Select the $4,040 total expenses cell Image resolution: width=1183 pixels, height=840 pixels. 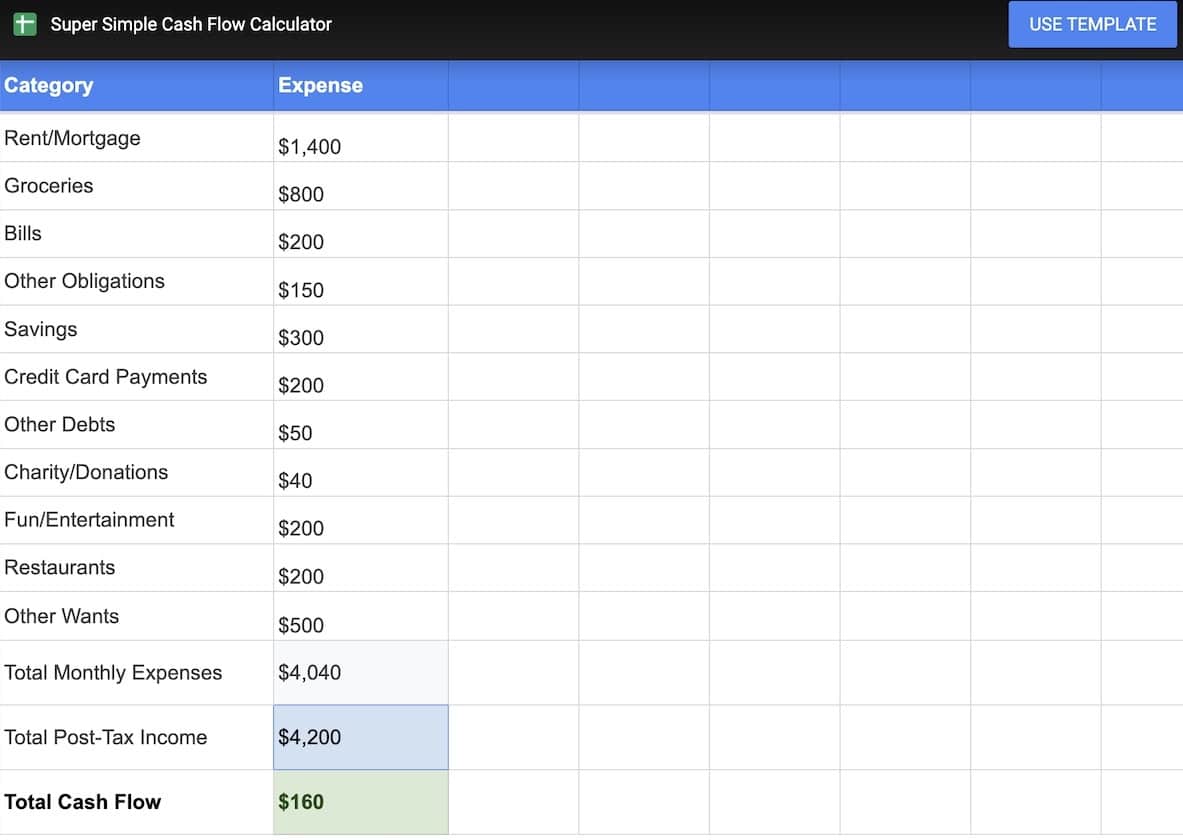(361, 672)
